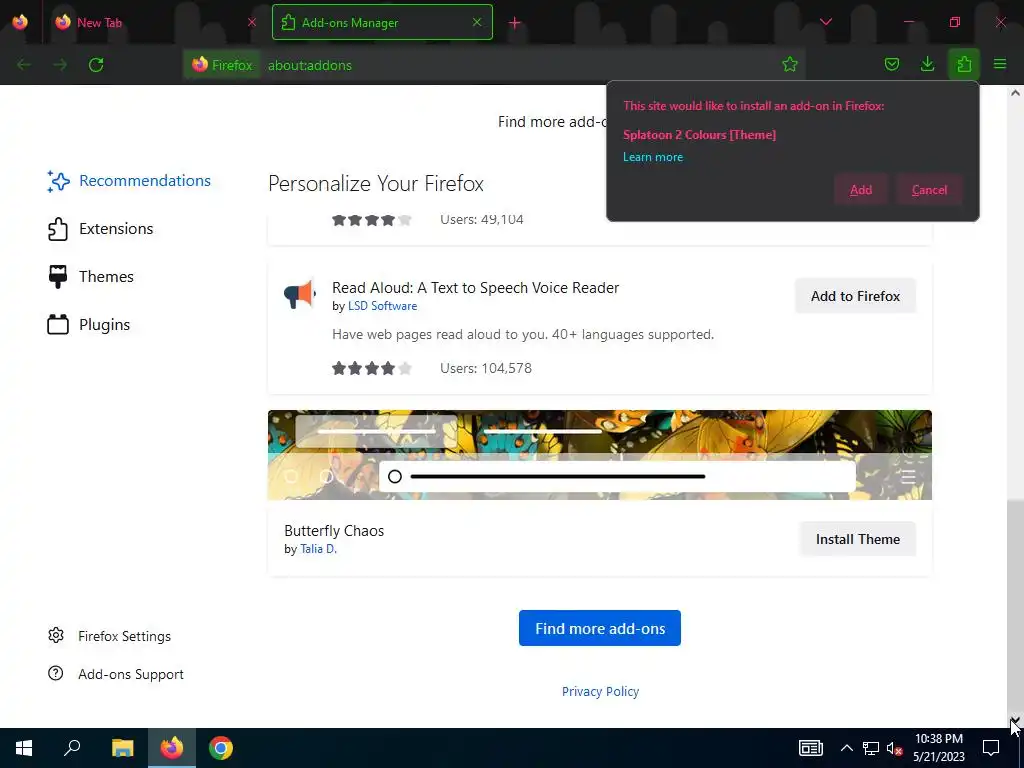The width and height of the screenshot is (1024, 768).
Task: Cancel the add-on installation prompt
Action: [x=929, y=189]
